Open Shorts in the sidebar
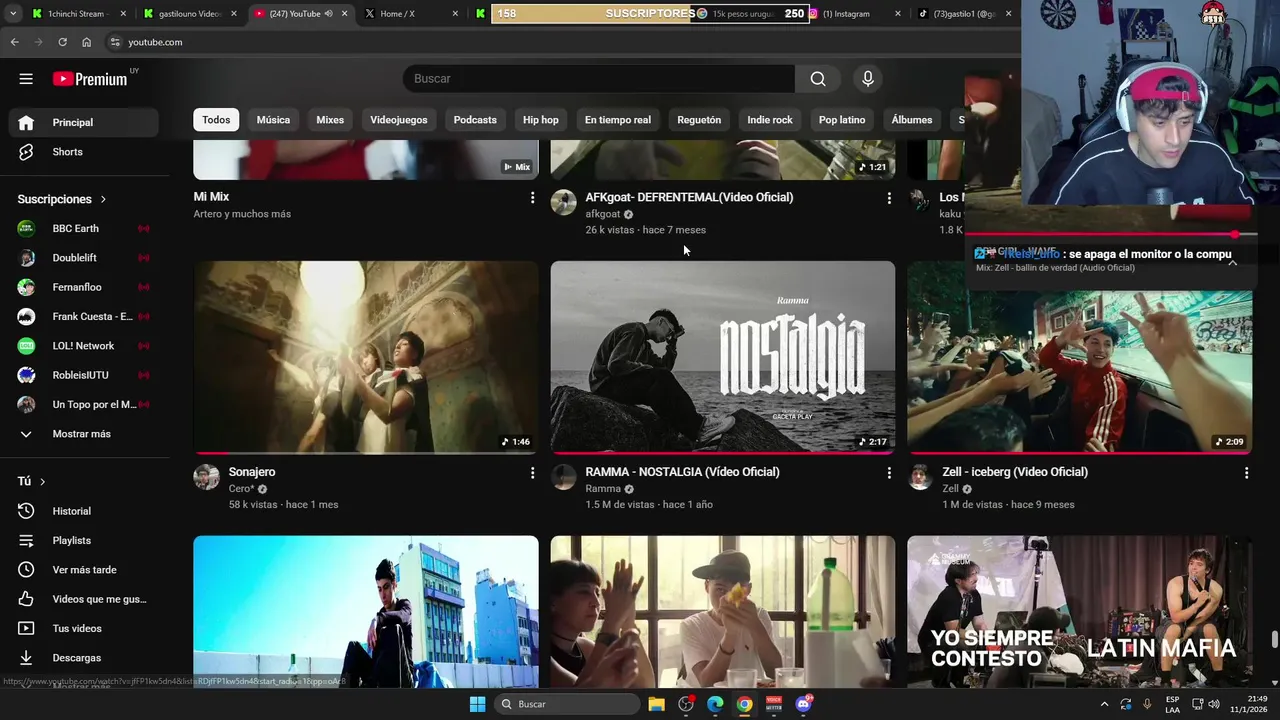Screen dimensions: 1280x720 pos(84,152)
